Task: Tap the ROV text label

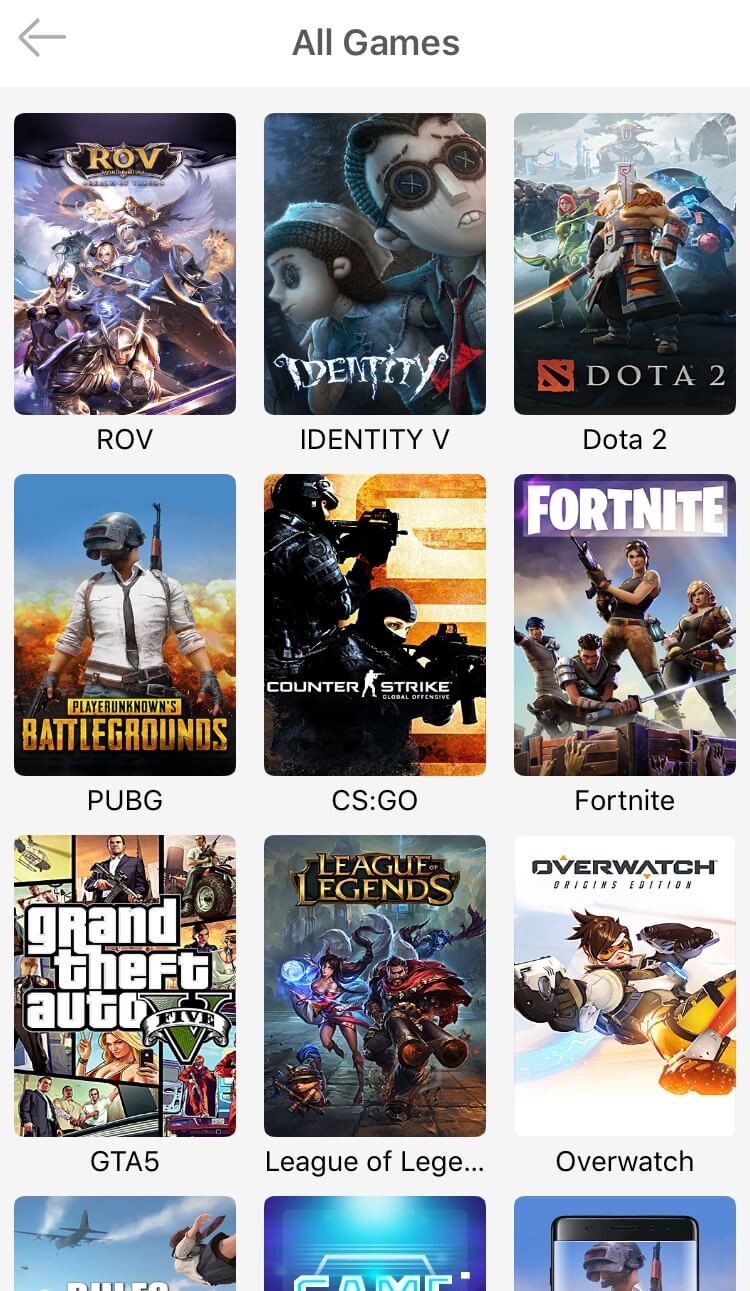Action: coord(125,439)
